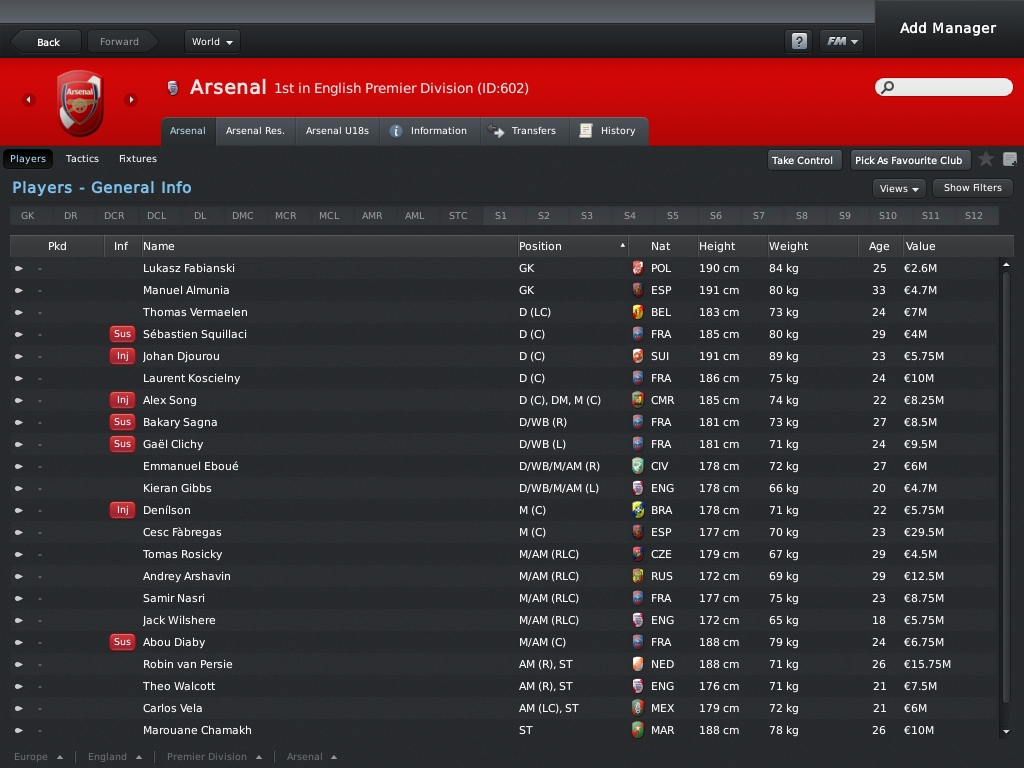Image resolution: width=1024 pixels, height=768 pixels.
Task: Click the next club arrow beside the crest
Action: 131,100
